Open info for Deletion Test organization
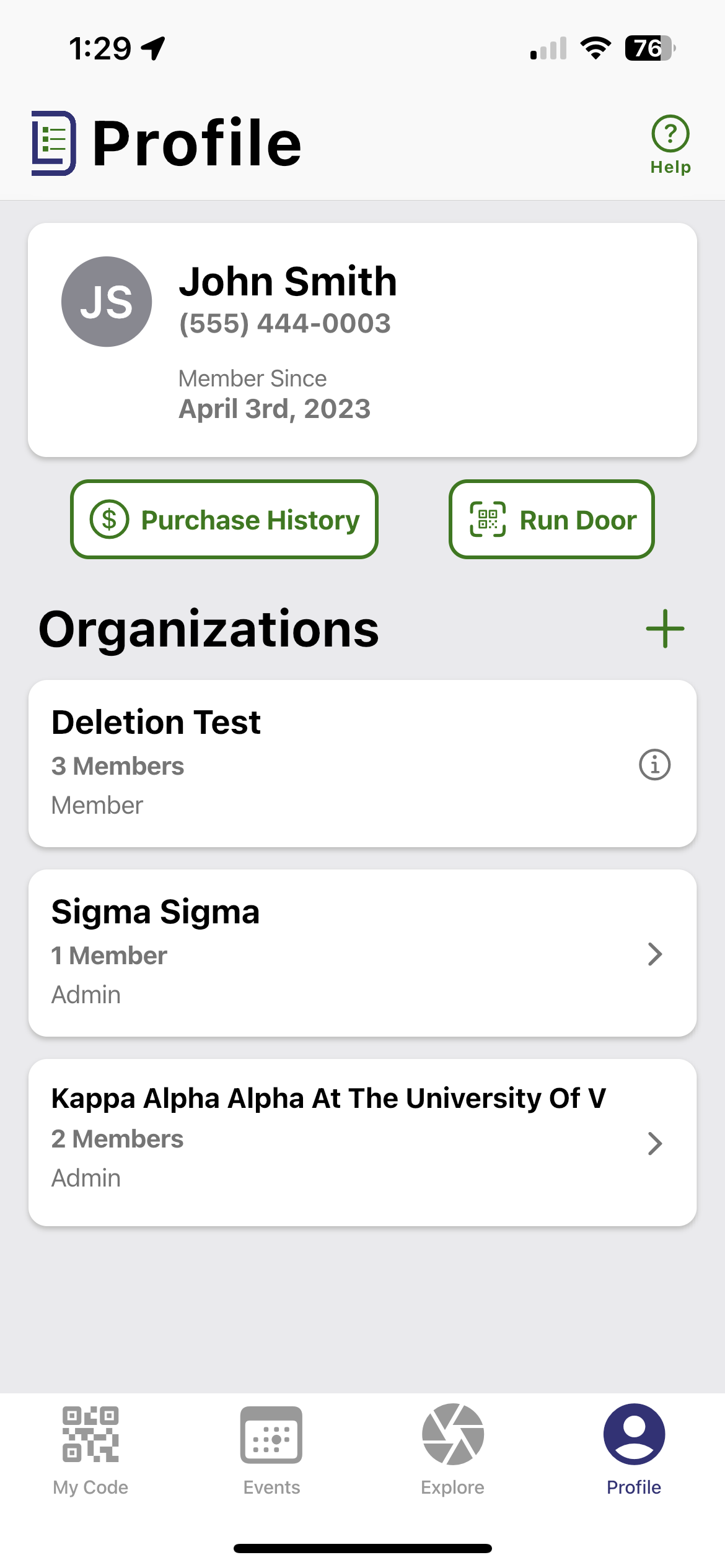The image size is (725, 1568). click(x=654, y=764)
